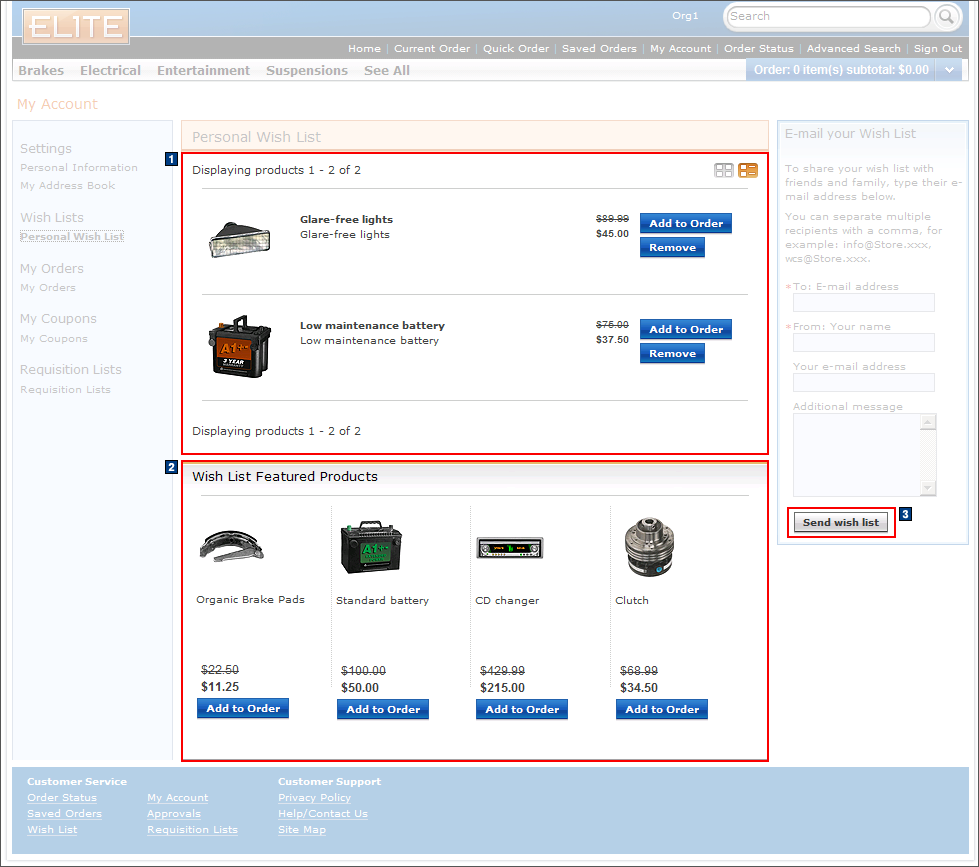
Task: Open the Brakes category menu
Action: (x=41, y=71)
